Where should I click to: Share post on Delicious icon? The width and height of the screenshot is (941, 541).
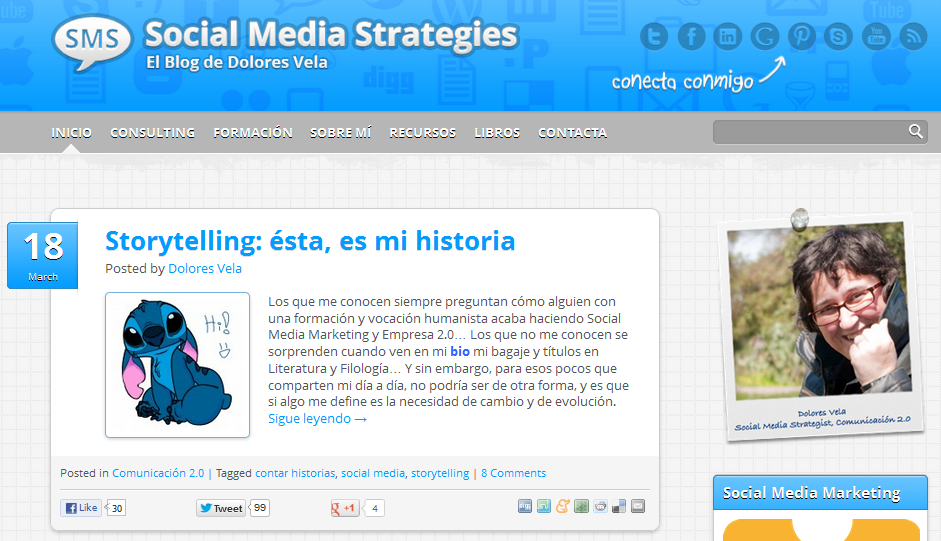point(619,506)
